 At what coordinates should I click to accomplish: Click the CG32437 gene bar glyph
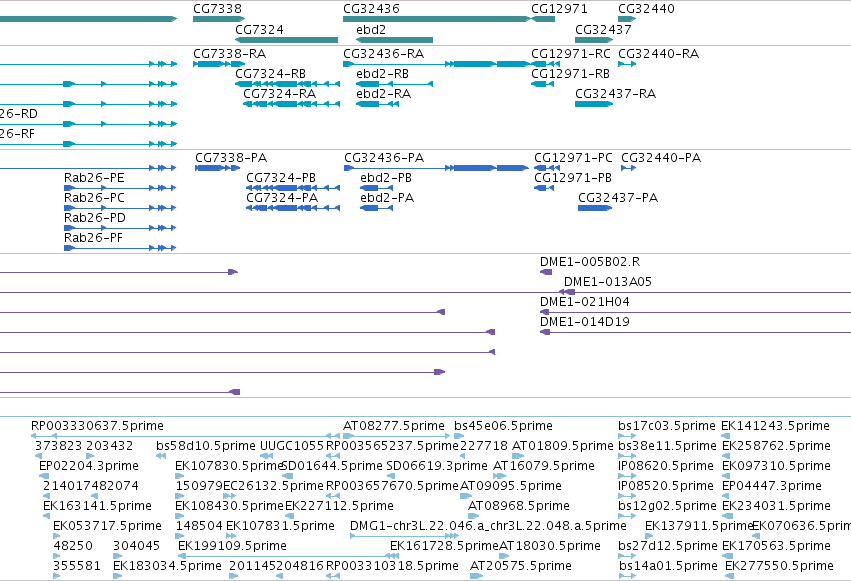tap(594, 40)
